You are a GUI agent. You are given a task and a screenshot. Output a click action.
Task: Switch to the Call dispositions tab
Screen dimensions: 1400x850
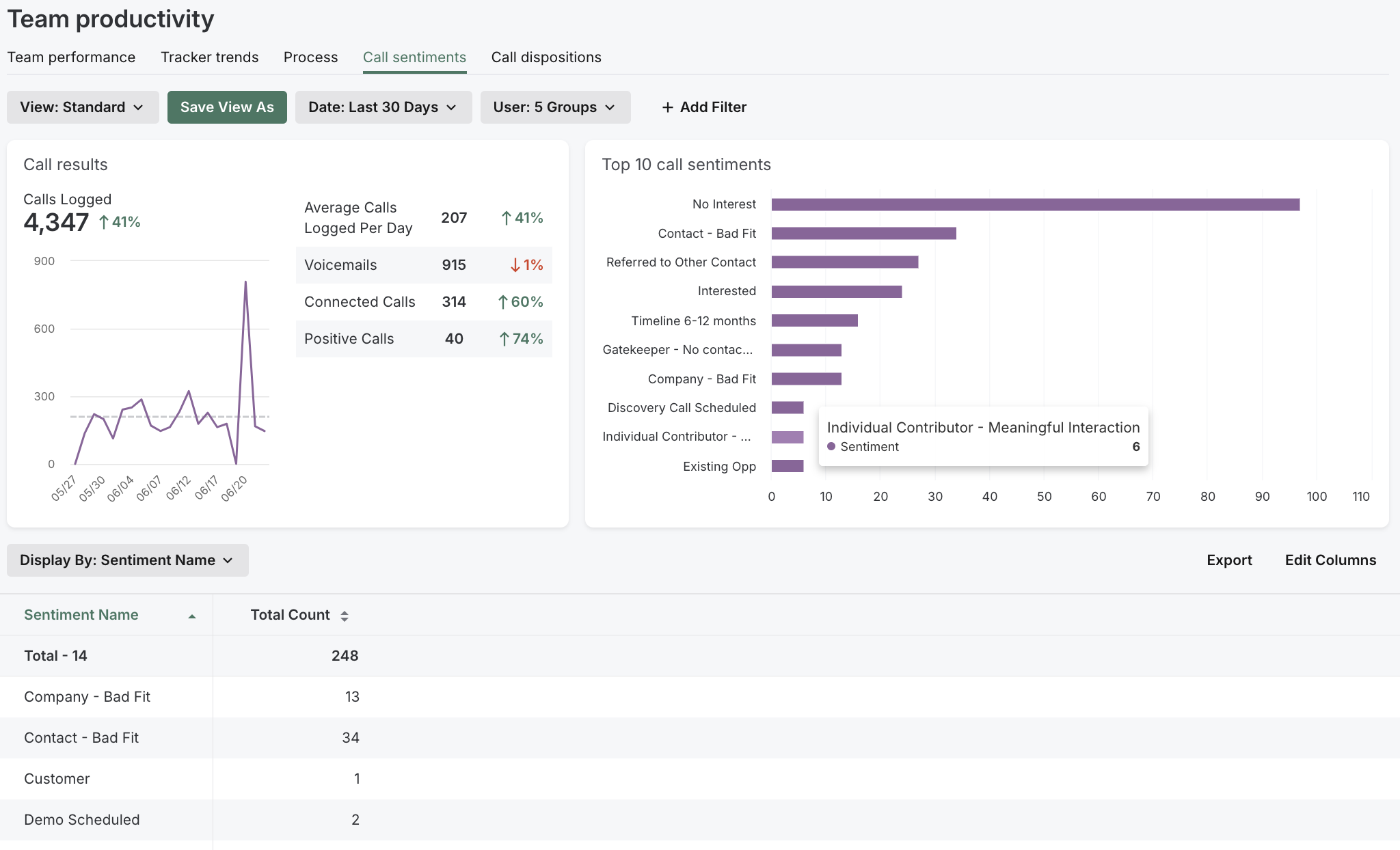pos(546,57)
